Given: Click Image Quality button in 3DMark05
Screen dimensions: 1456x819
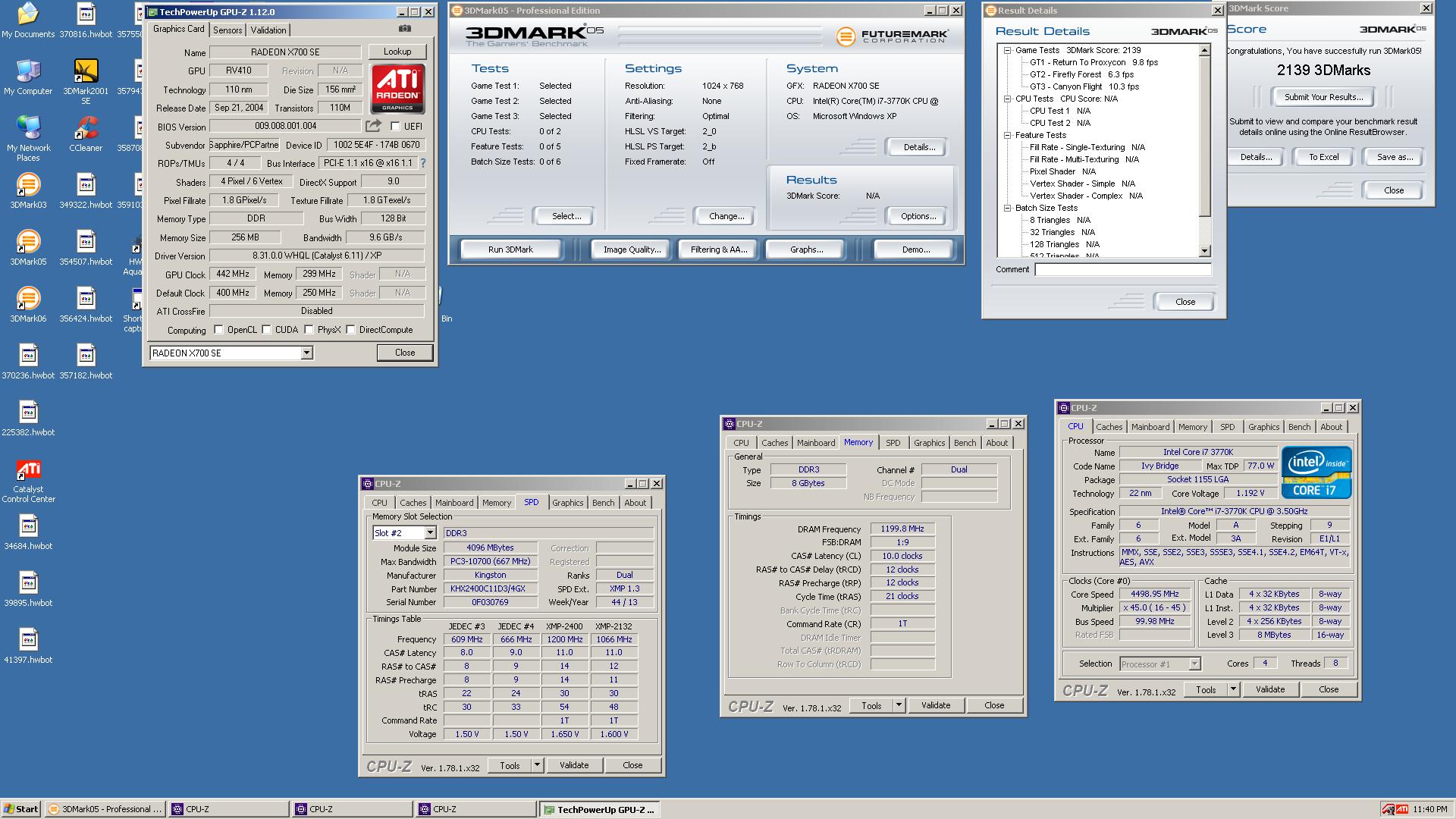Looking at the screenshot, I should [632, 249].
